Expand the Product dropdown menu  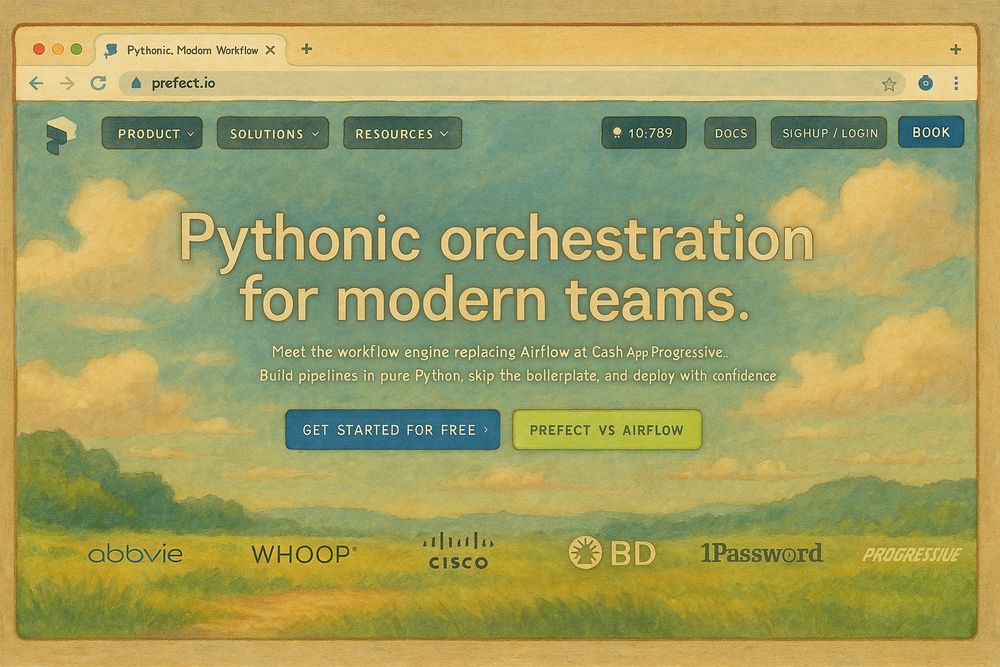(152, 133)
